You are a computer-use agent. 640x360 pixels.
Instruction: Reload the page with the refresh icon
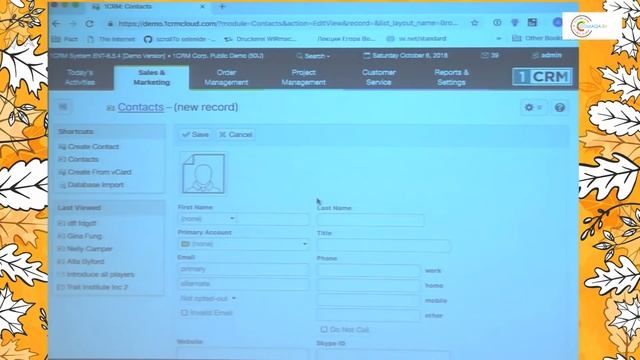click(x=89, y=24)
